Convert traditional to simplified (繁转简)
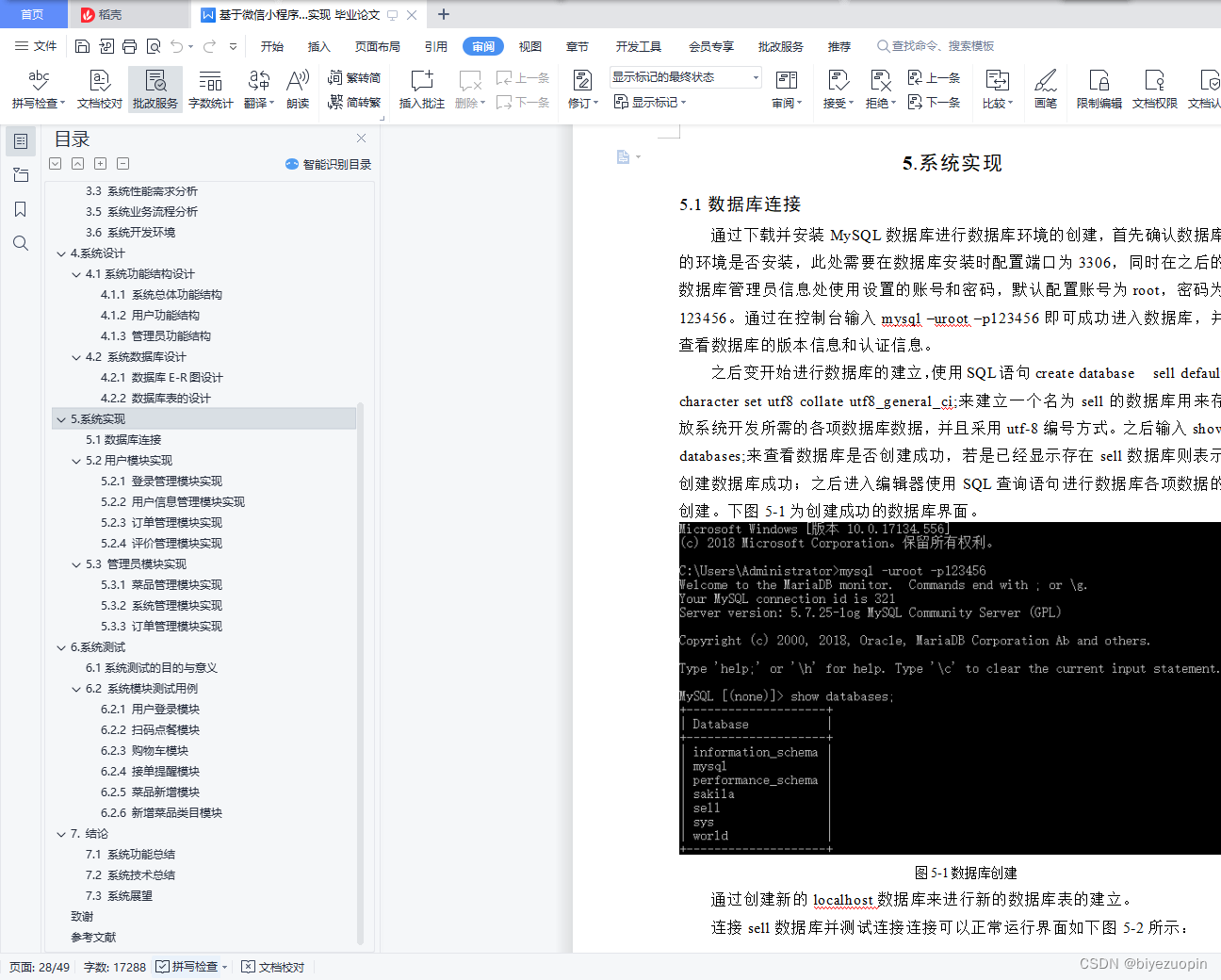Screen dimensions: 1221x980 point(355,78)
